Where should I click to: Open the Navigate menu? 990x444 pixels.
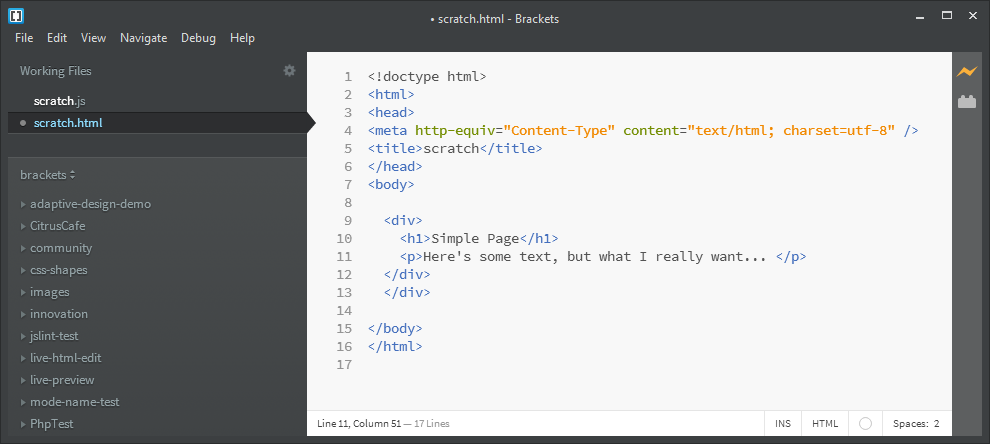click(x=143, y=38)
